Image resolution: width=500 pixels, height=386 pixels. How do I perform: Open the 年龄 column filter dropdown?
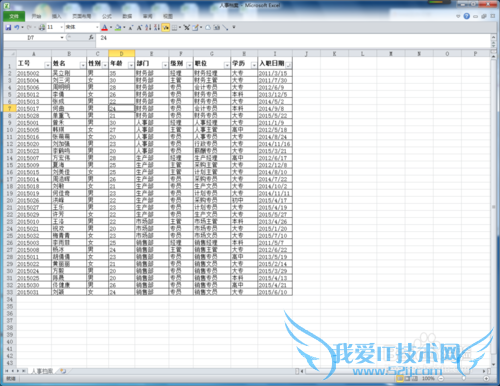click(x=131, y=65)
